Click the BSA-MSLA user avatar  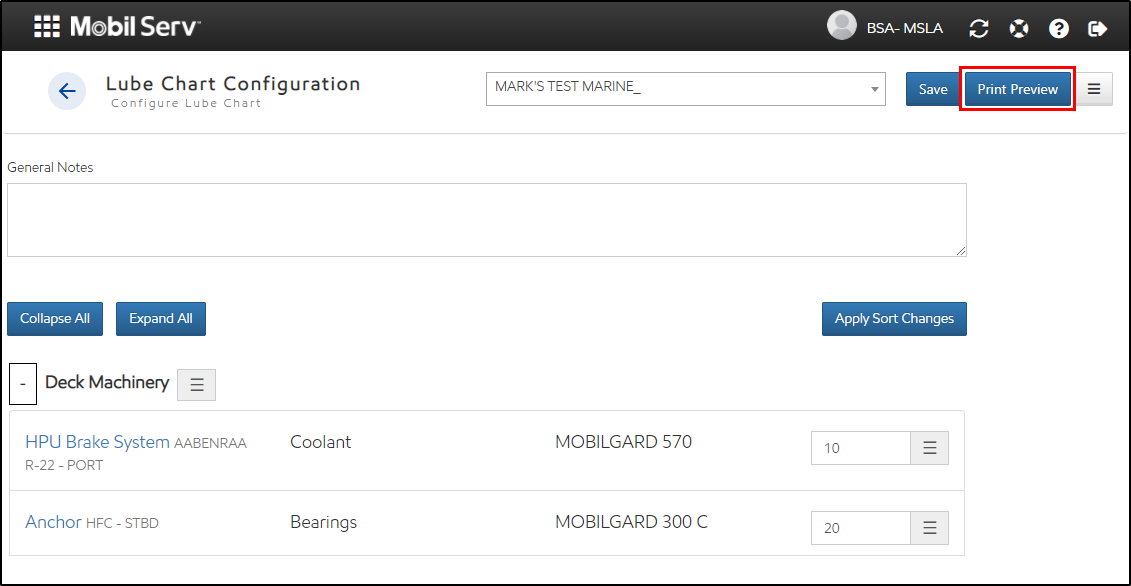pos(842,26)
